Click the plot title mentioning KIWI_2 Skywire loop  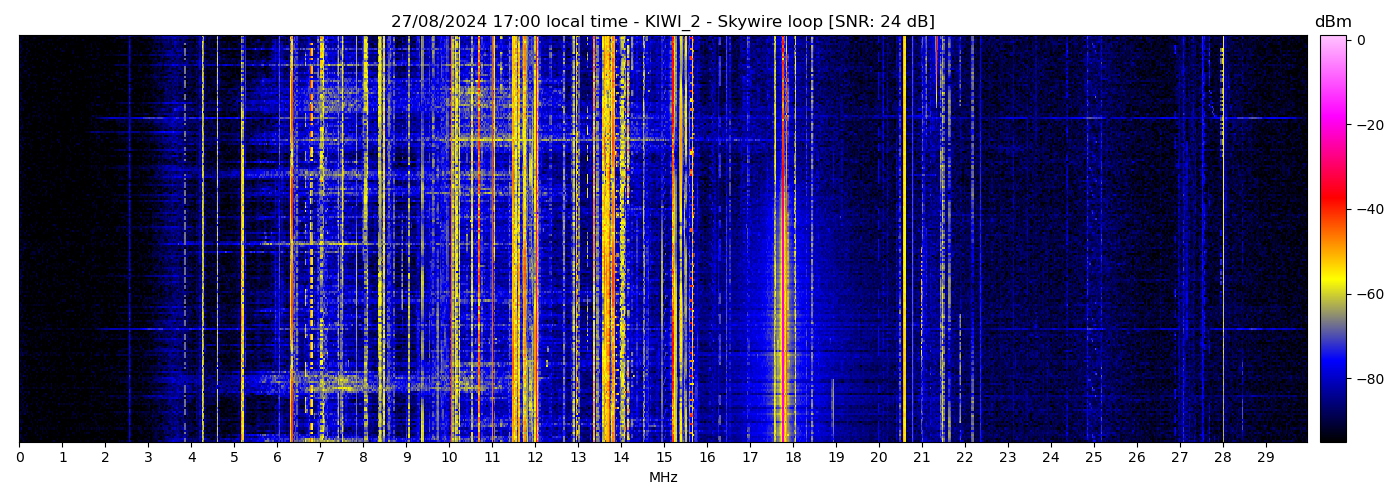pos(662,22)
